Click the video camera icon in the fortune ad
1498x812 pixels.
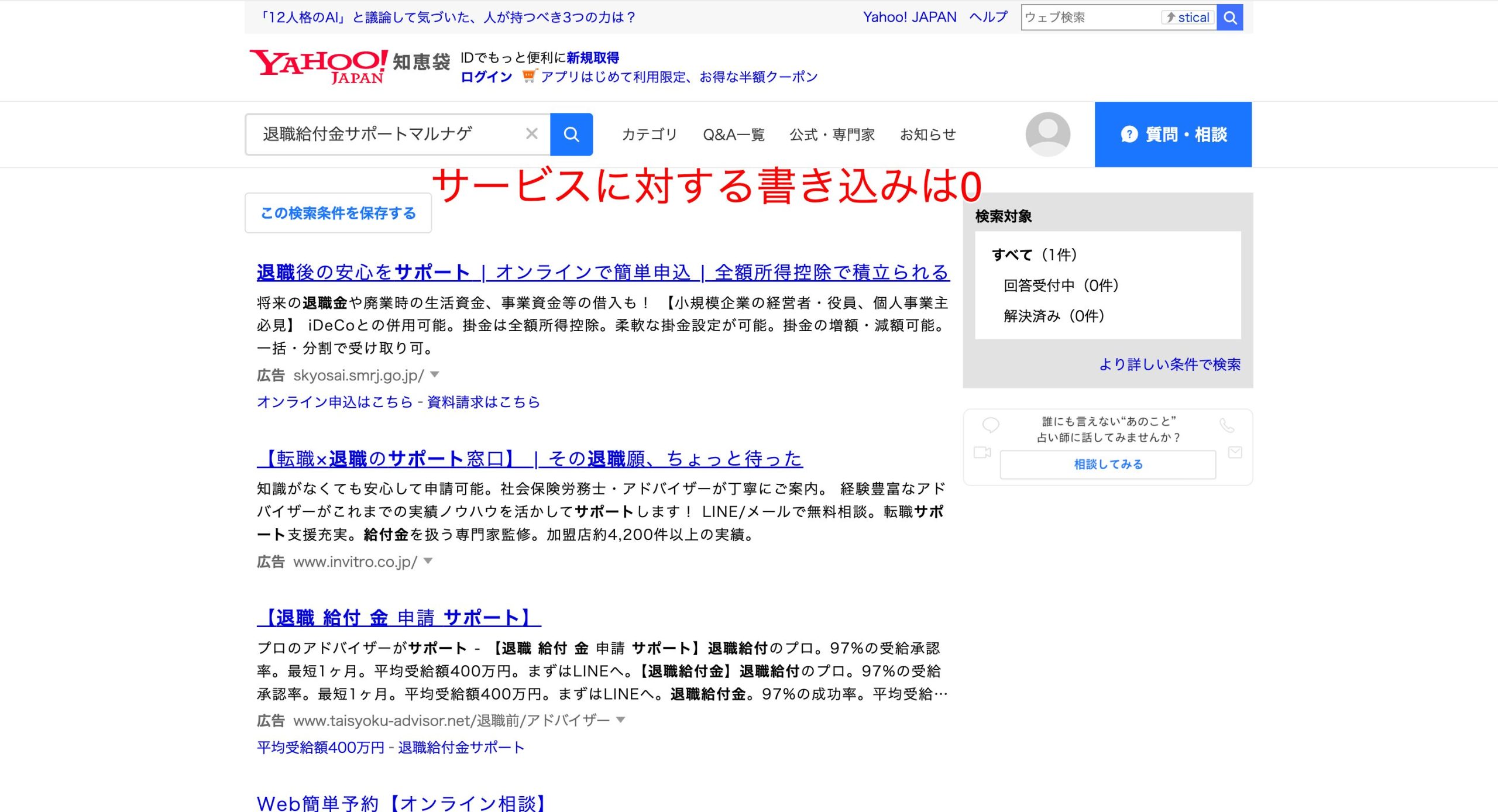point(982,452)
